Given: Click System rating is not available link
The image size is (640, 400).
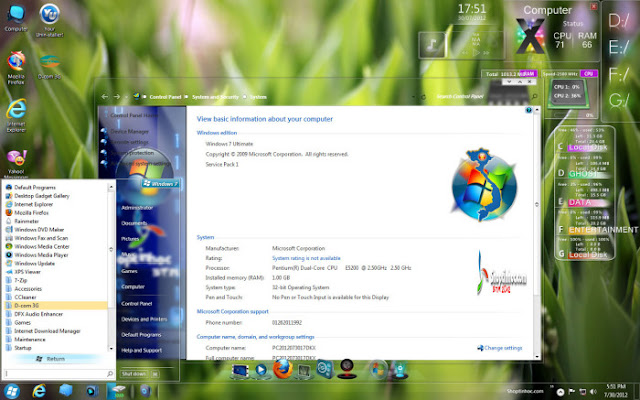Looking at the screenshot, I should click(306, 258).
